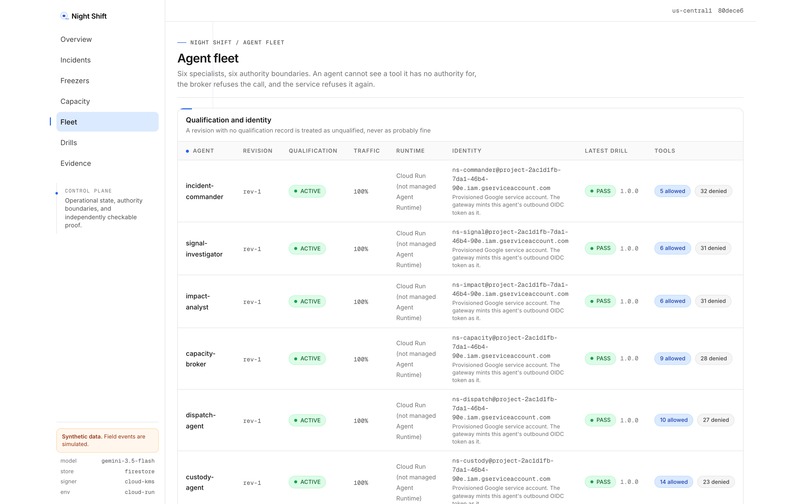Screen dimensions: 806x504
Task: Open the 23 denied tools pill
Action: [716, 482]
